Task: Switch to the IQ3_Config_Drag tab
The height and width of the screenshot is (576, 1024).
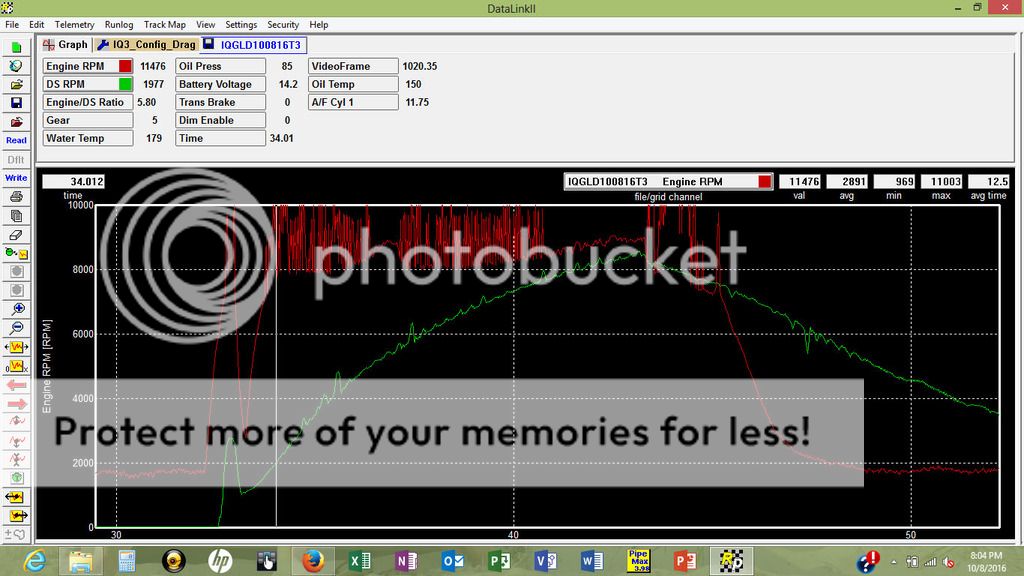Action: pos(146,45)
